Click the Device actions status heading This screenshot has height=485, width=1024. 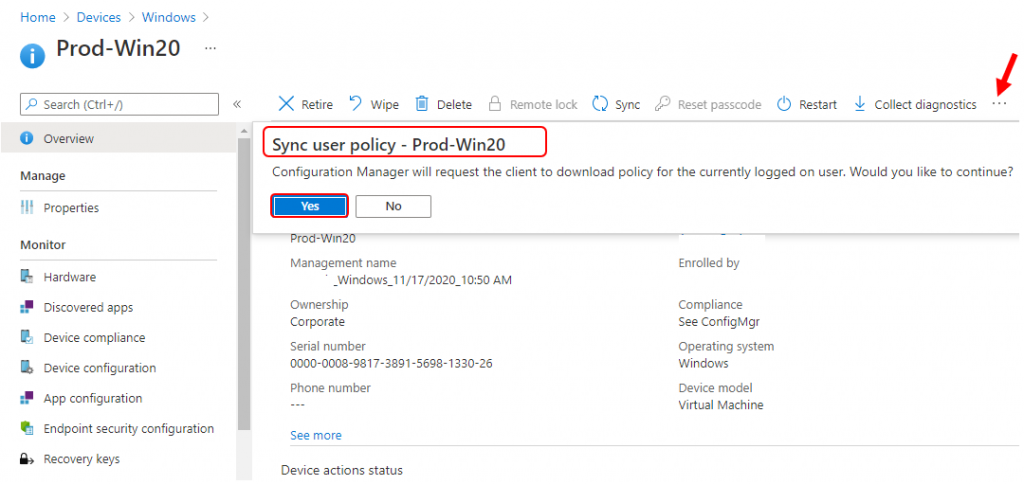pyautogui.click(x=342, y=470)
